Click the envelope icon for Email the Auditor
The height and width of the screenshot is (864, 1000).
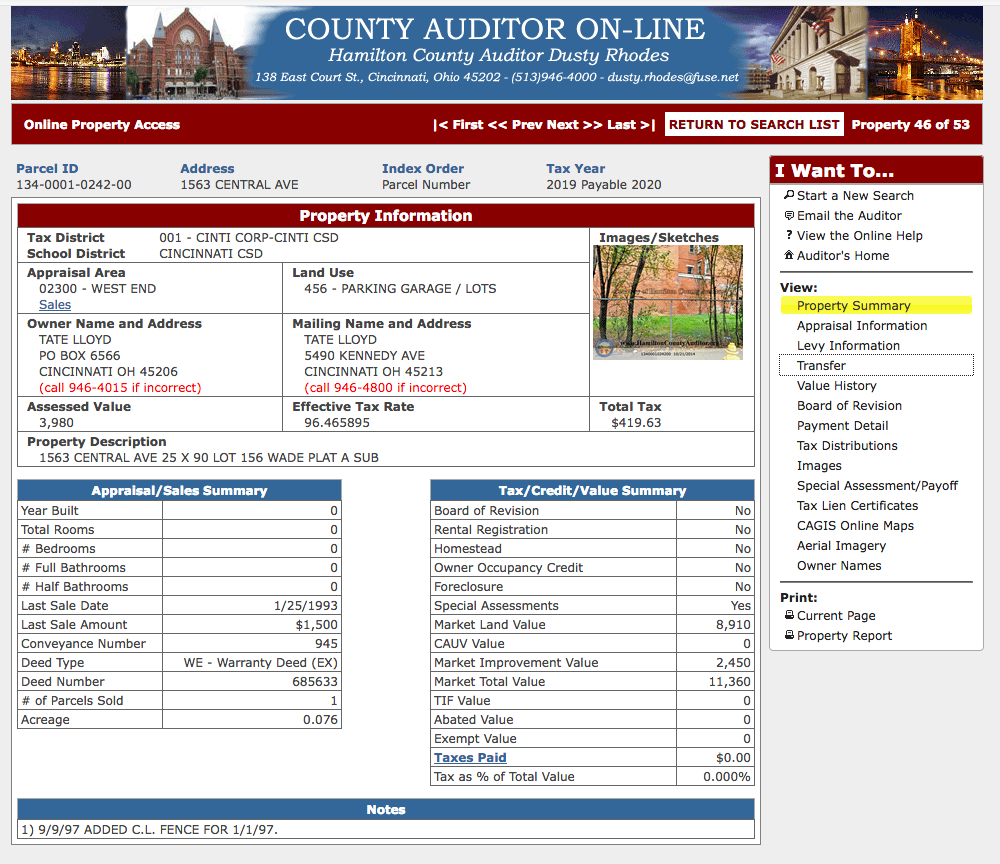(x=789, y=216)
